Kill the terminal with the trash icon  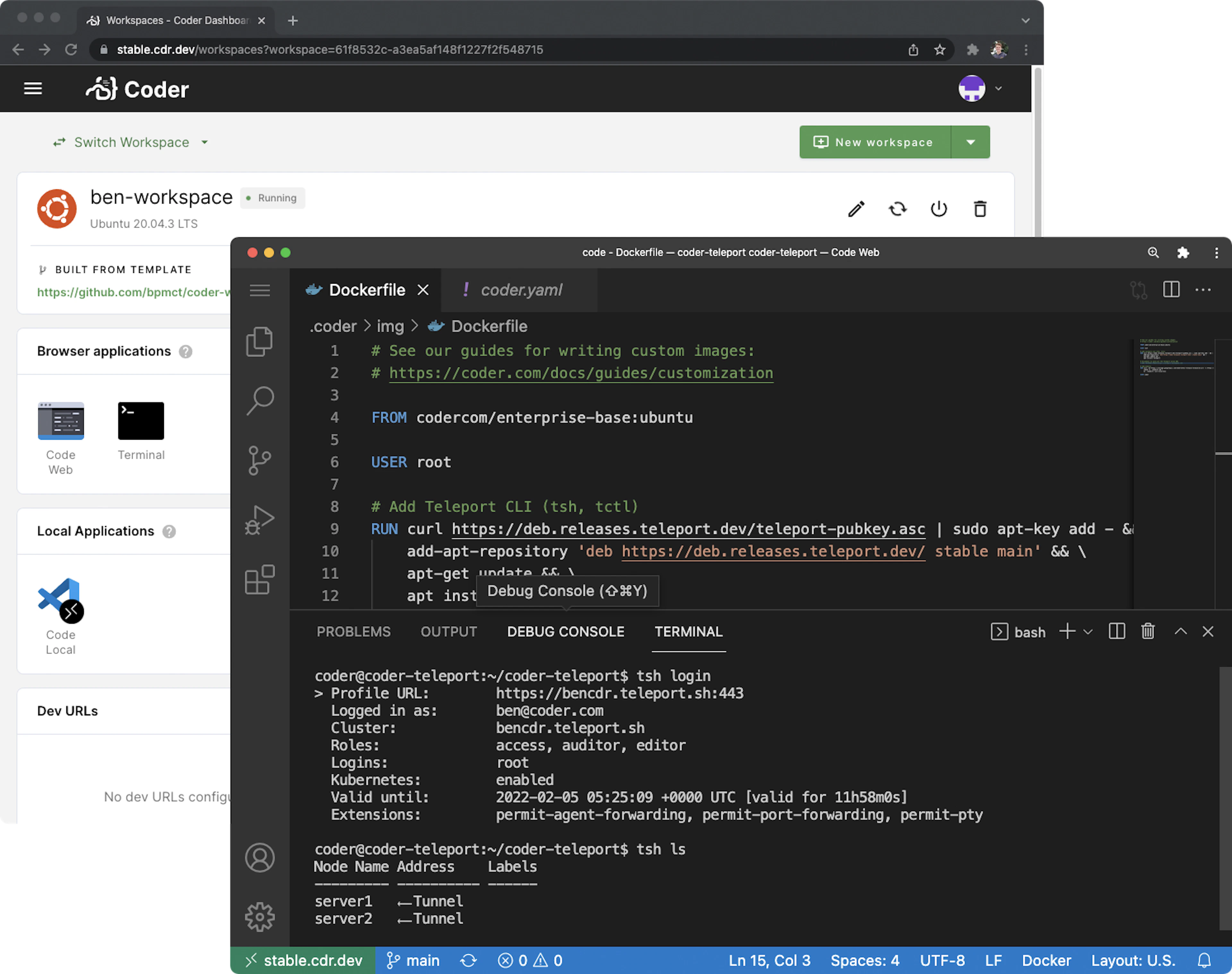pyautogui.click(x=1148, y=631)
